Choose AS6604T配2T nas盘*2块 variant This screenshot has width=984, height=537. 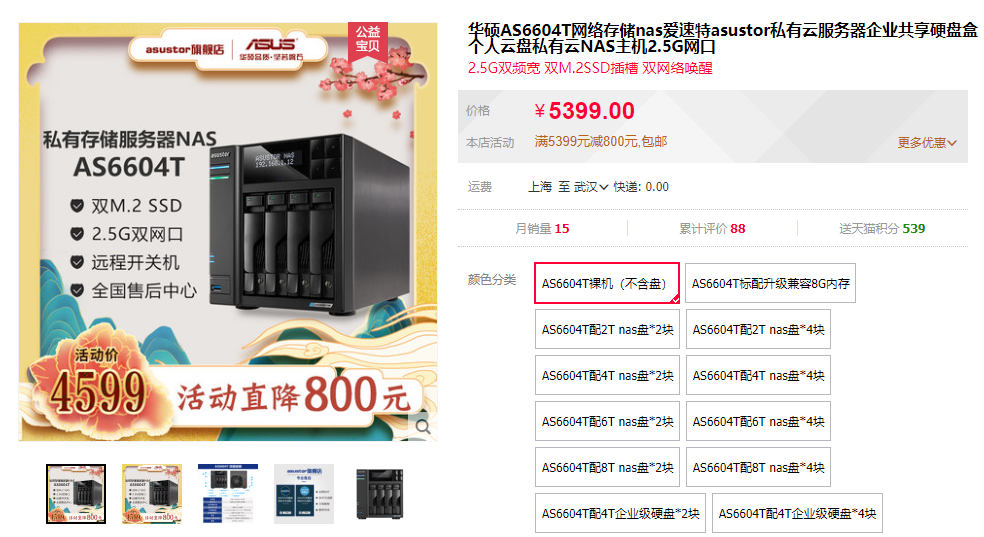[607, 329]
